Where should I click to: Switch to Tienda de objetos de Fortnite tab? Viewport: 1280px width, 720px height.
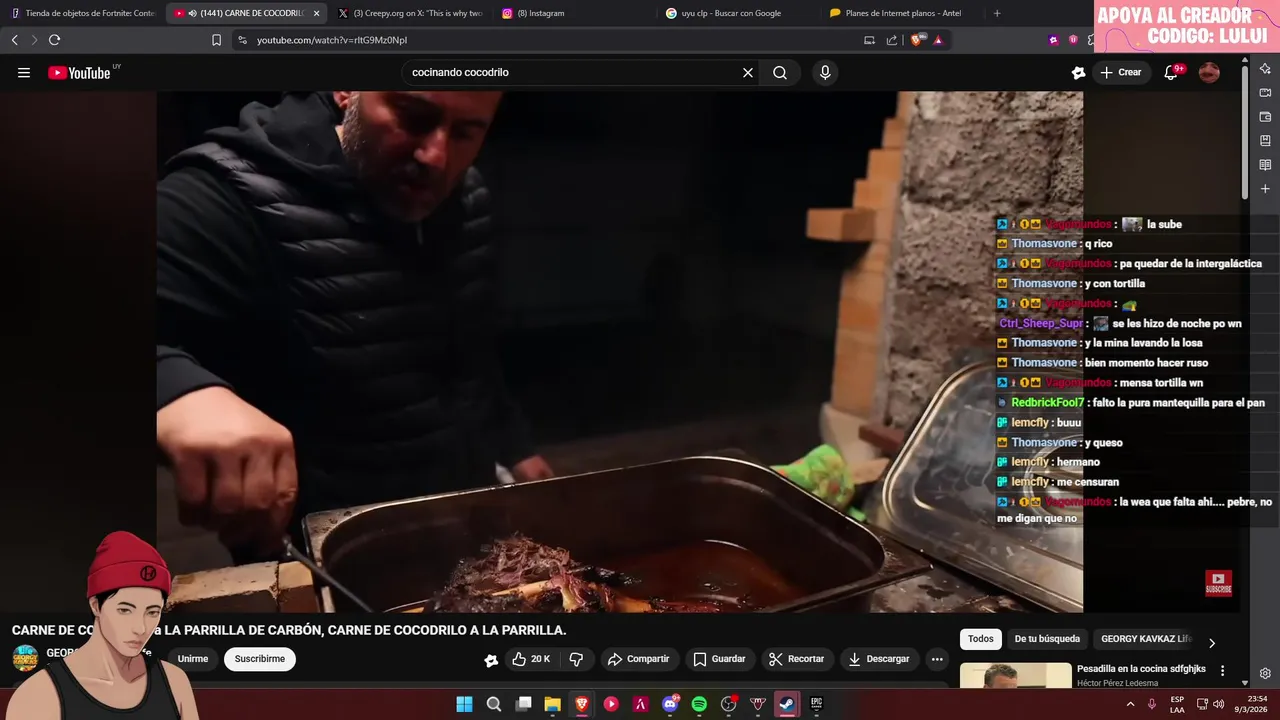pyautogui.click(x=82, y=13)
